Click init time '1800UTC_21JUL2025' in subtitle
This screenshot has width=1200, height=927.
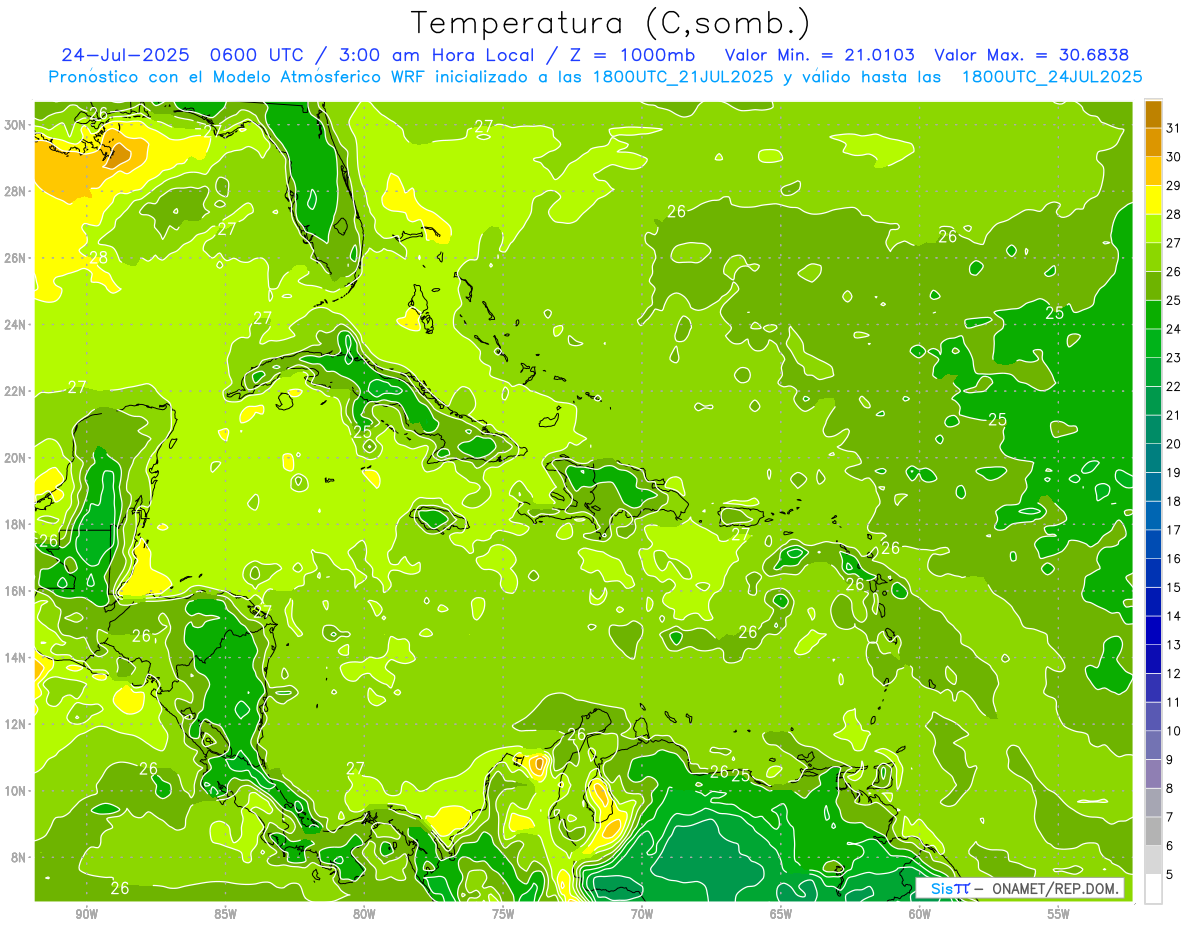pyautogui.click(x=684, y=77)
